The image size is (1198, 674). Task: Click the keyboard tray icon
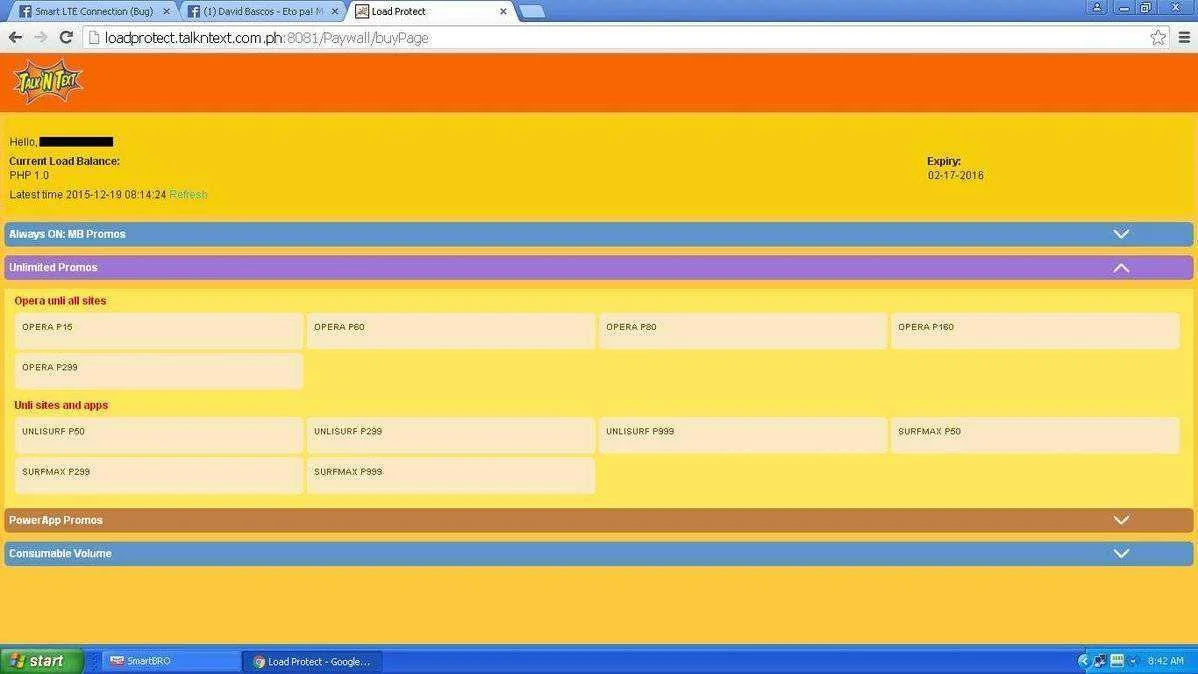1117,661
